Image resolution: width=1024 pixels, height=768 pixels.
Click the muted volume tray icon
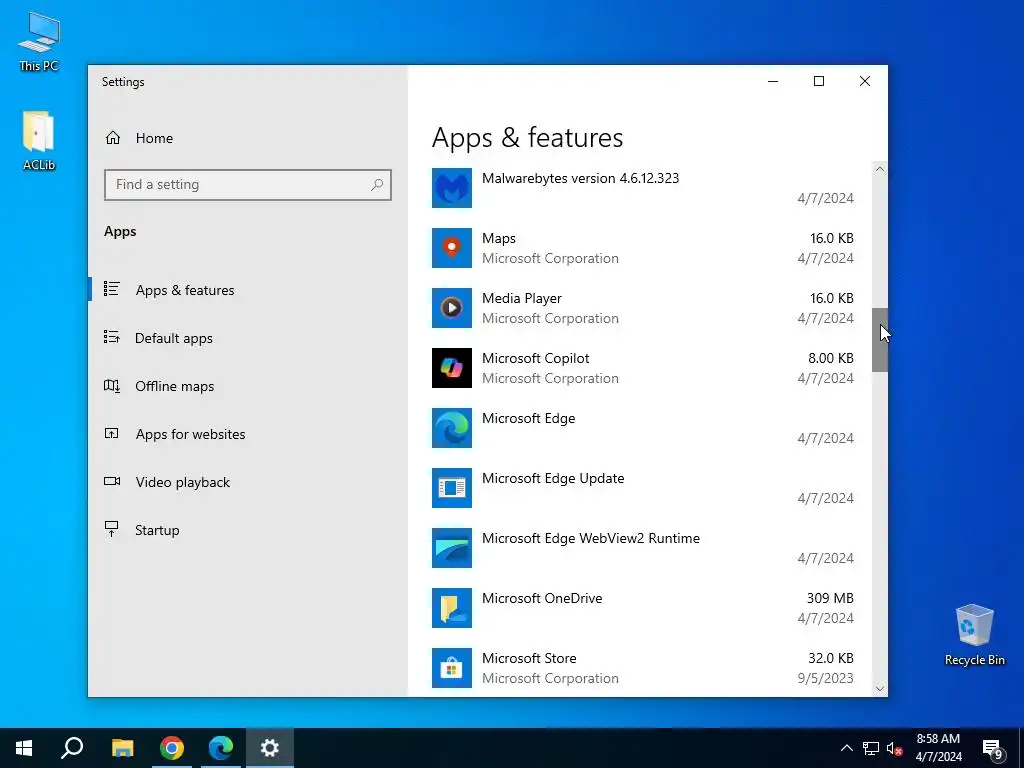tap(895, 748)
